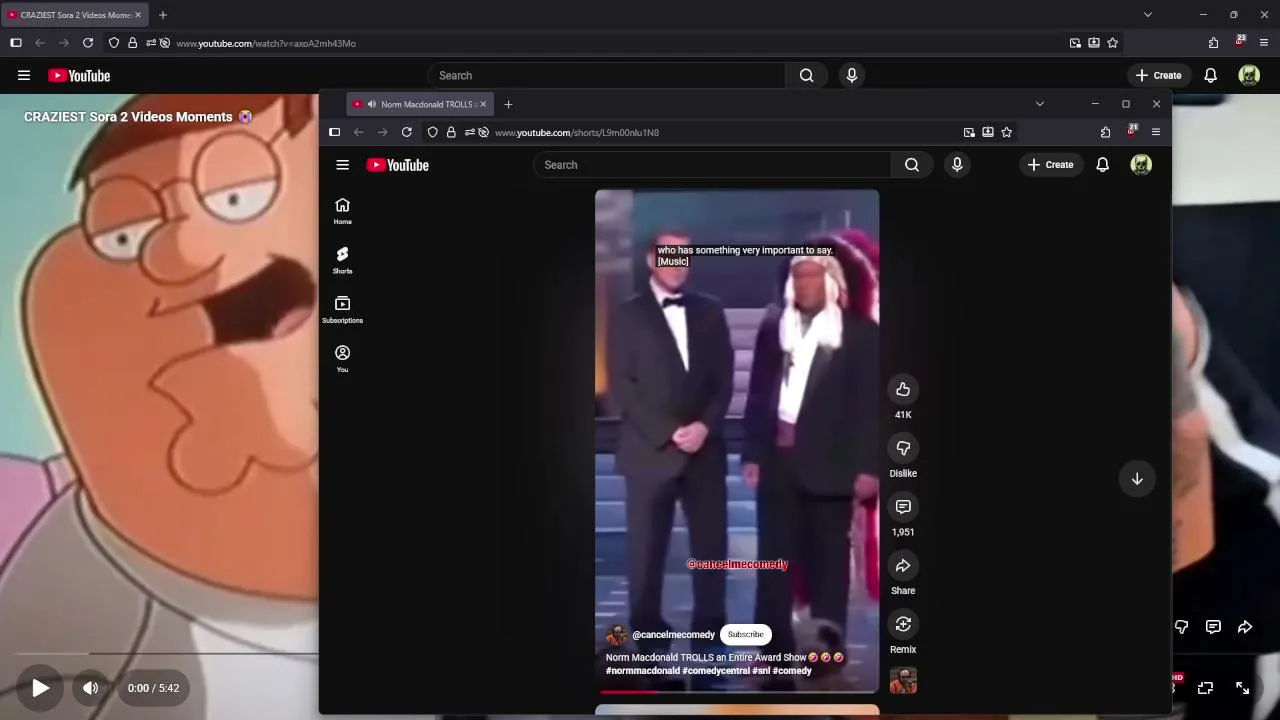
Task: Click magnifier search button in front window
Action: 912,165
